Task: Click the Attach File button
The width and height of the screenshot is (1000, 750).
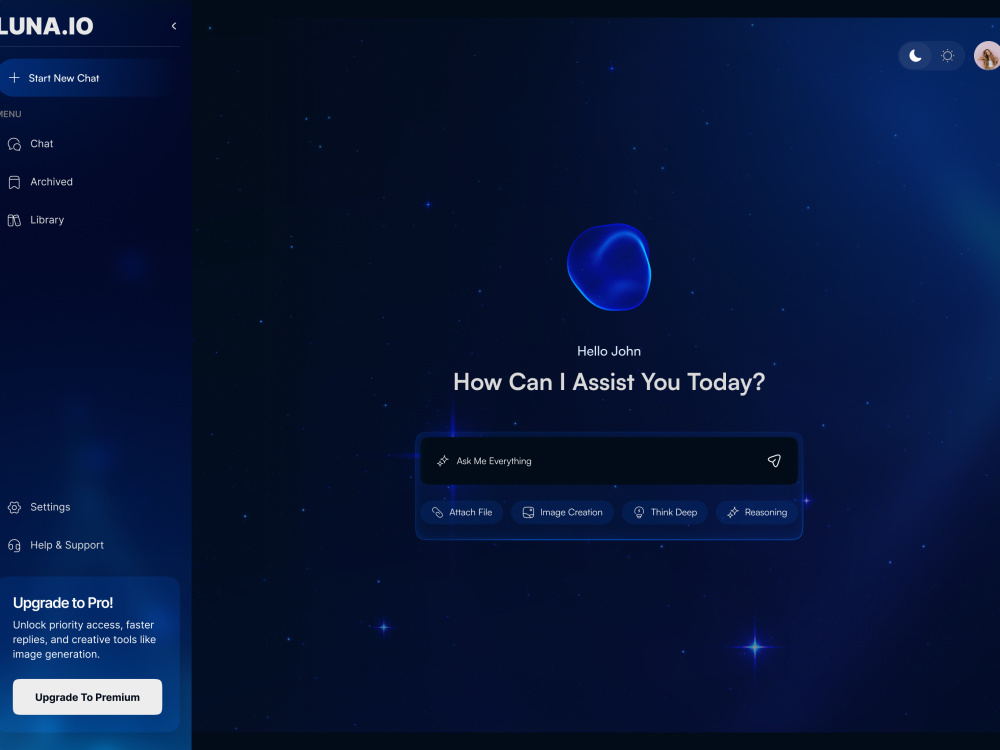Action: [x=462, y=512]
